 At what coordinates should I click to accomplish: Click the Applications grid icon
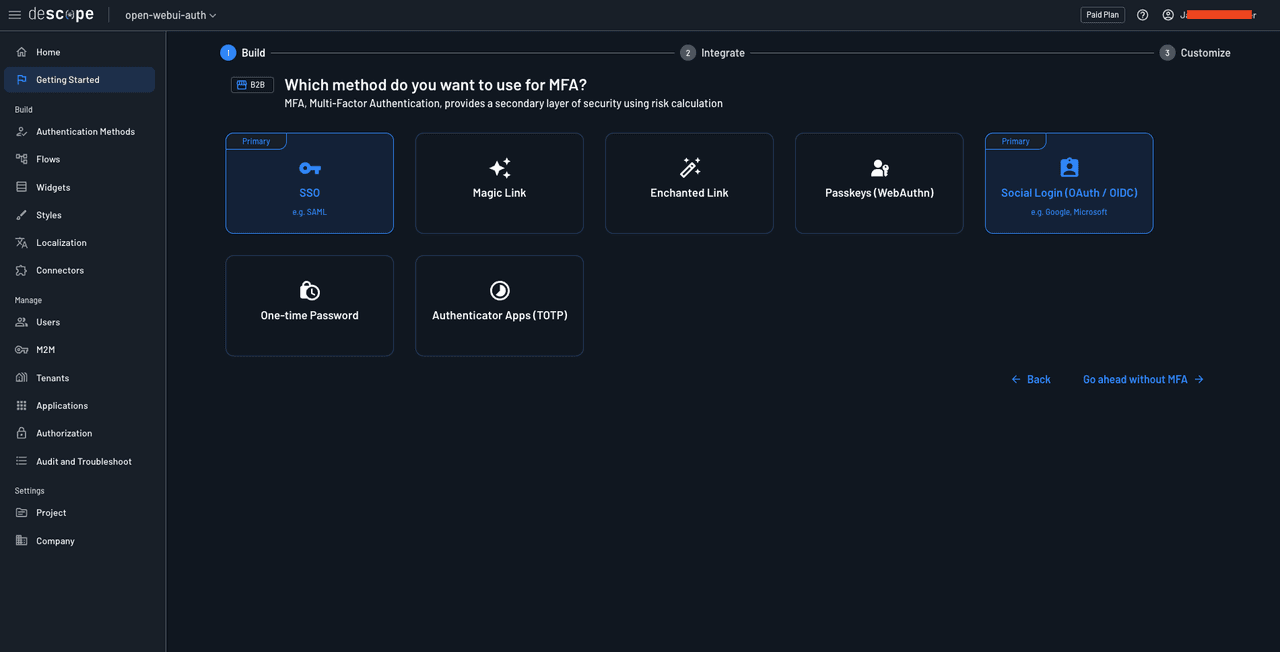tap(22, 406)
